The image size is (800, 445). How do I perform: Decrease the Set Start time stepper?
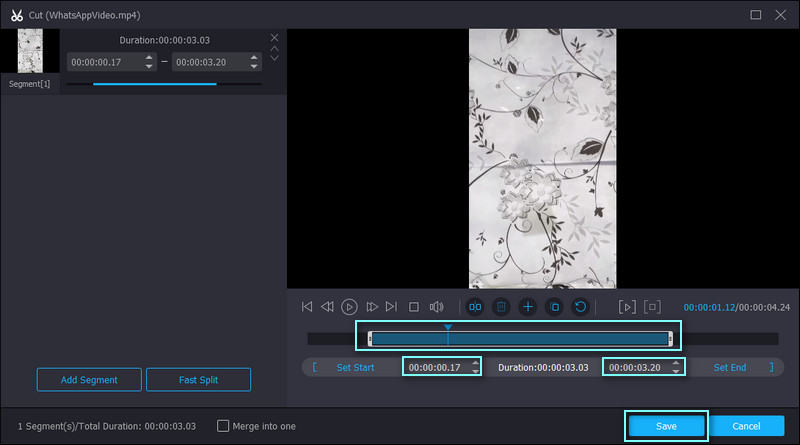point(475,371)
